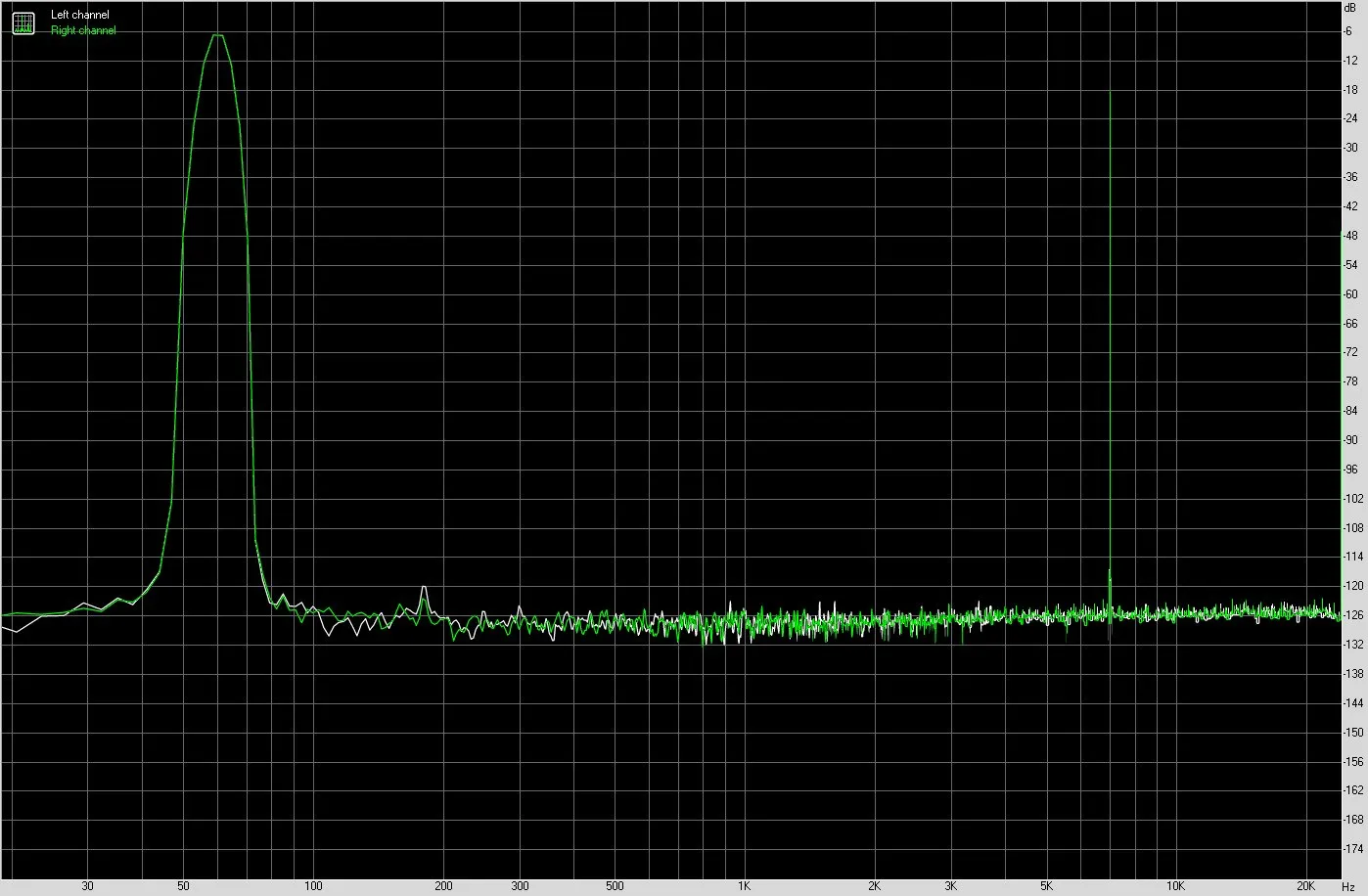
Task: Click the "dB" unit label on the level axis
Action: pos(1350,7)
